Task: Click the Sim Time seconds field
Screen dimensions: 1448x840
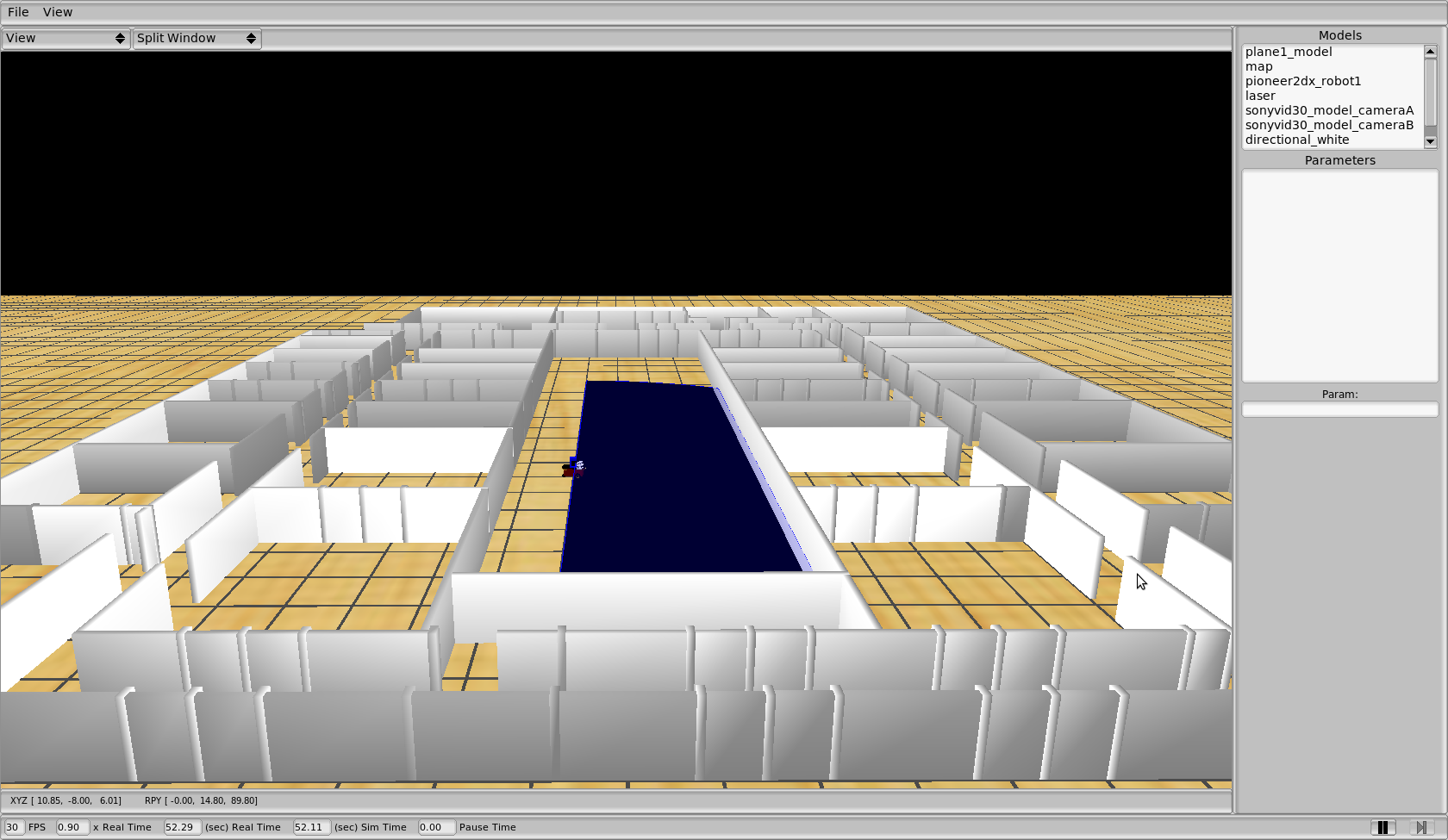Action: [312, 827]
